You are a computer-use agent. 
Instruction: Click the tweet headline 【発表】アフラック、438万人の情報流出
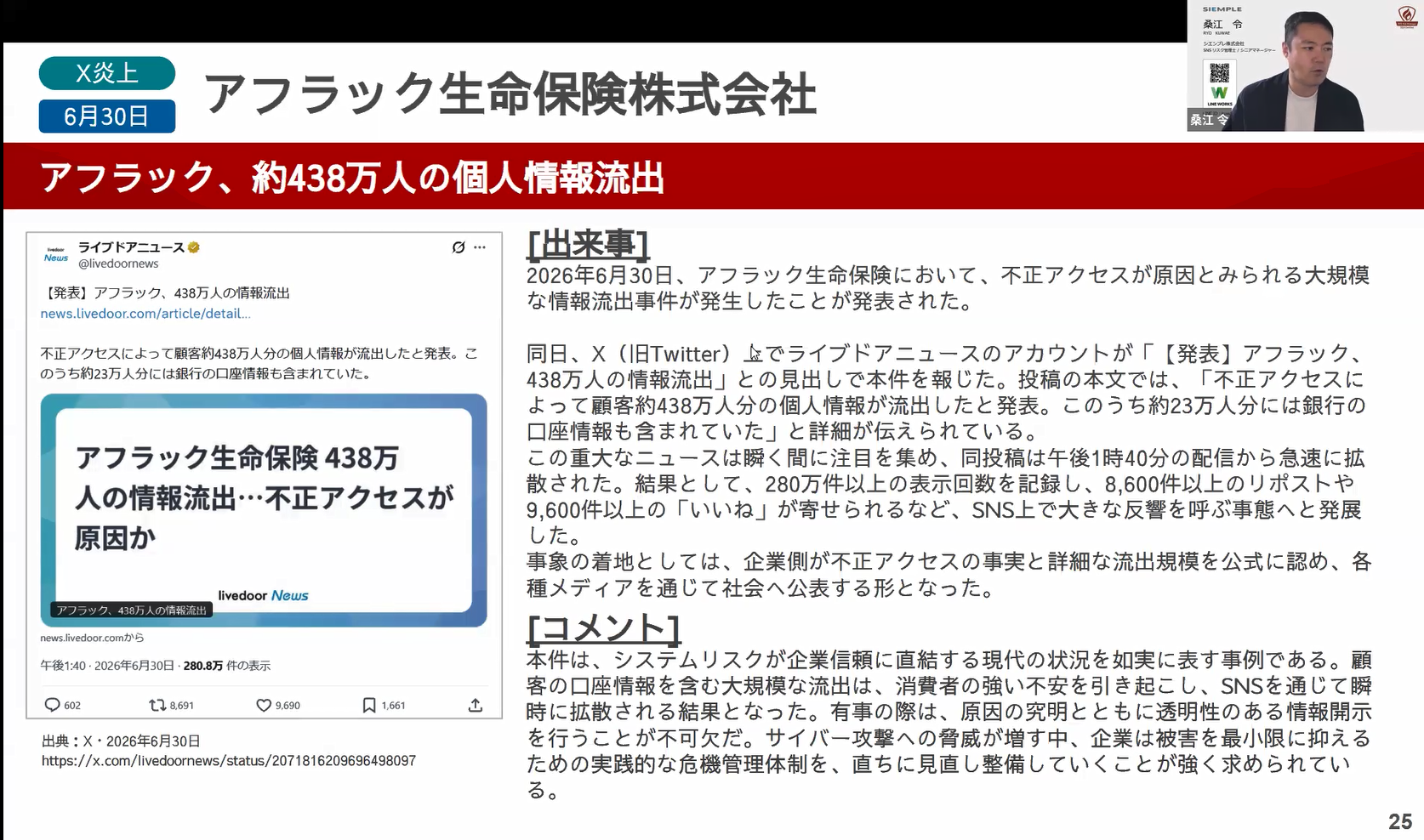(165, 293)
